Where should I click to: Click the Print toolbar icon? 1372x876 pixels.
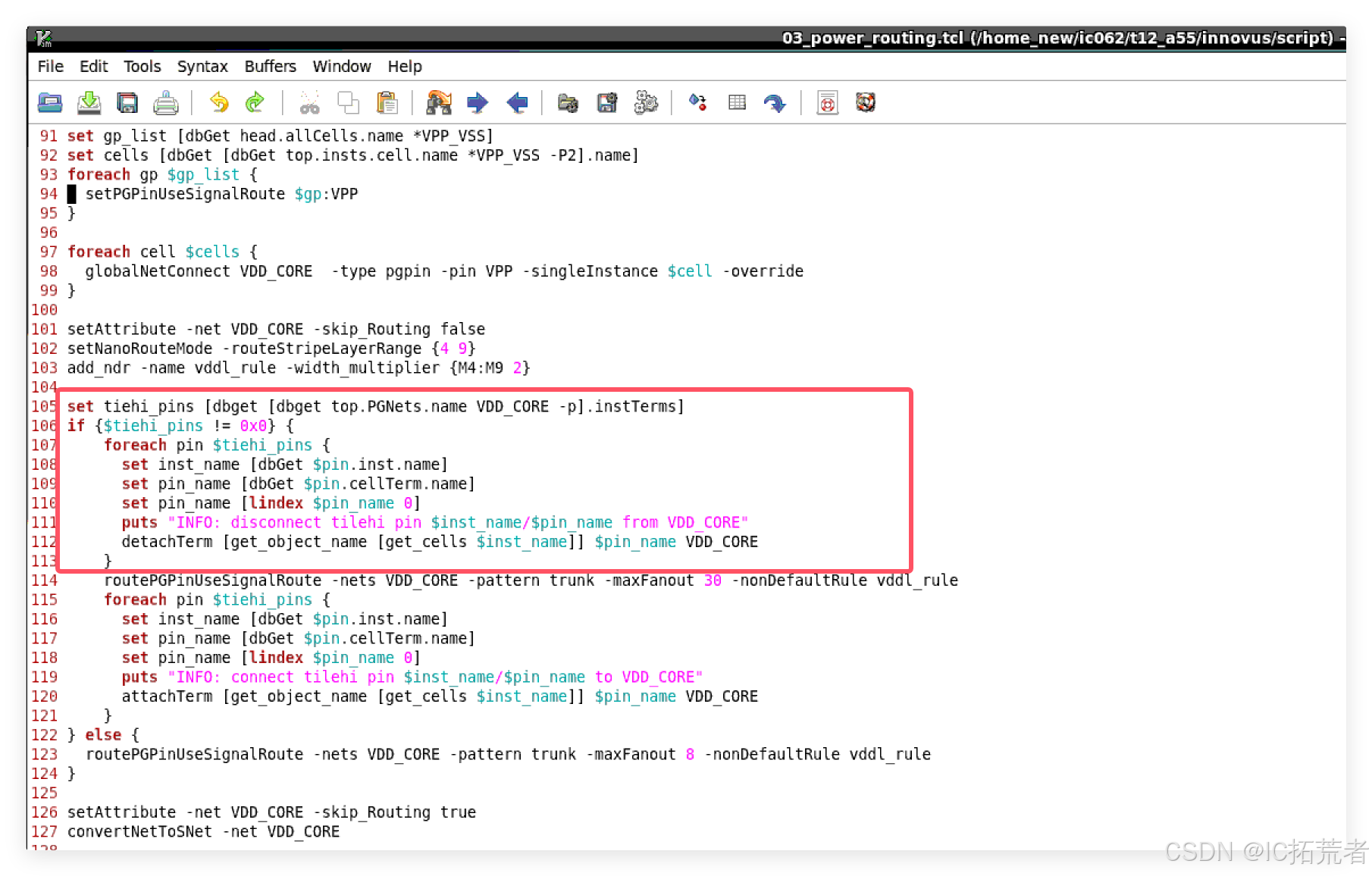[166, 102]
